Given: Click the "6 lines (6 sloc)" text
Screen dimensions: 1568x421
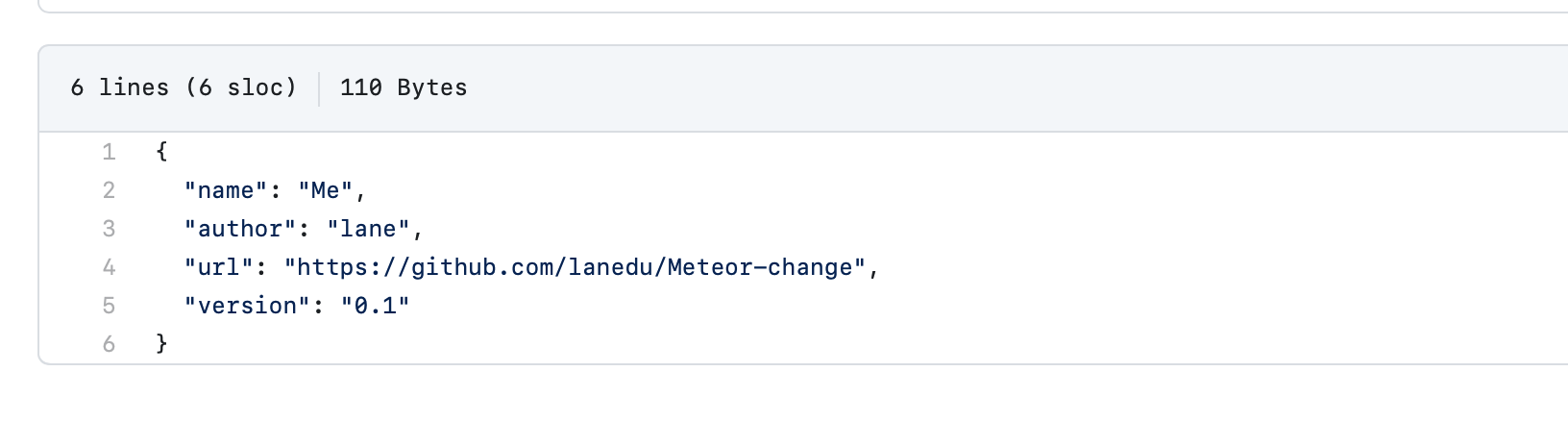Looking at the screenshot, I should [183, 87].
